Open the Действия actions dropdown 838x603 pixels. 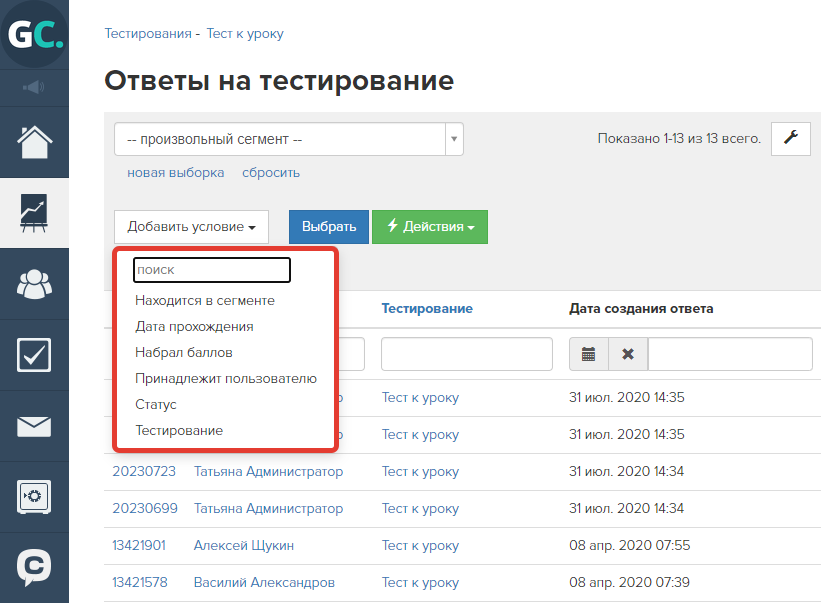(x=430, y=227)
